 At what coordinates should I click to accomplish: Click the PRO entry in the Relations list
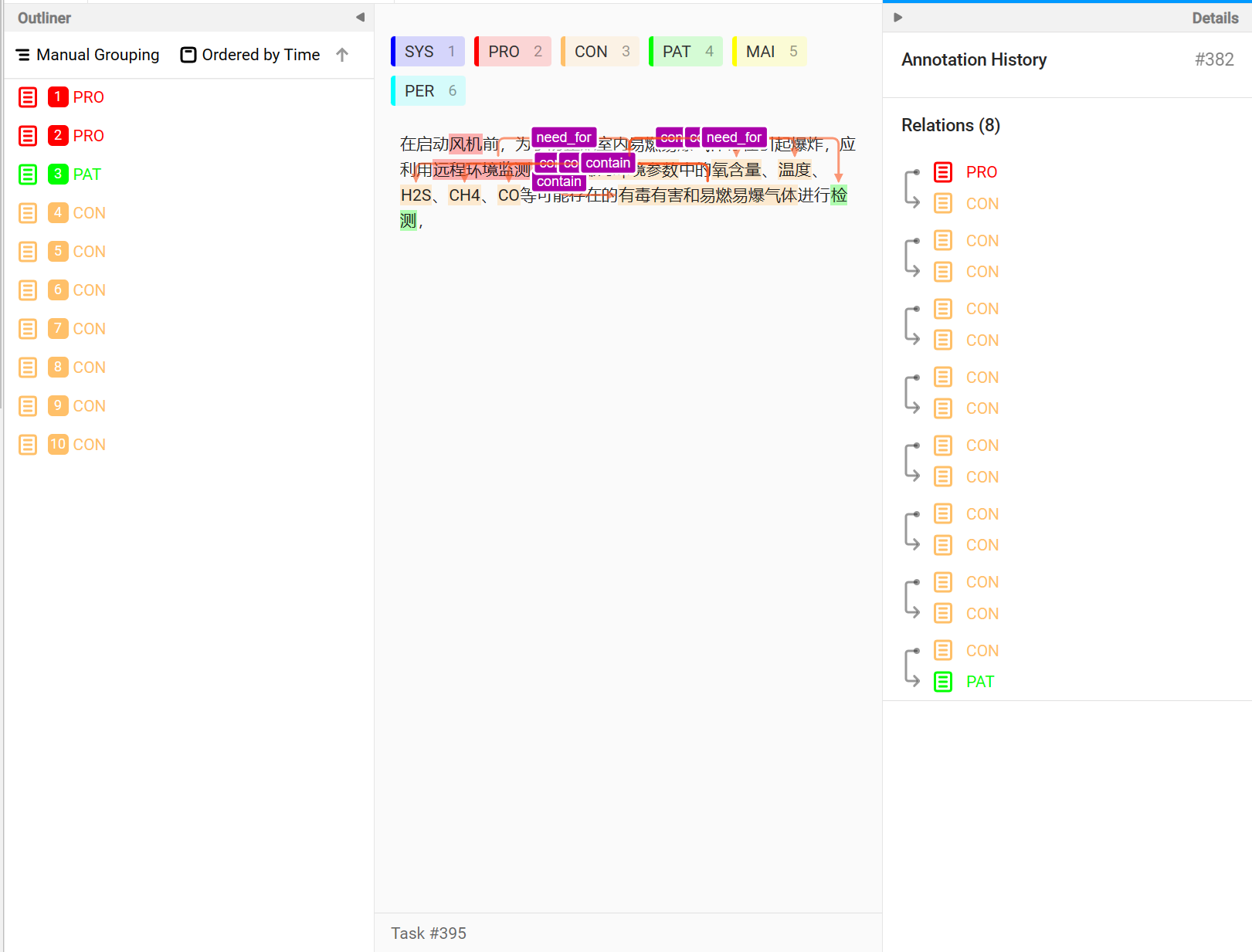[982, 172]
